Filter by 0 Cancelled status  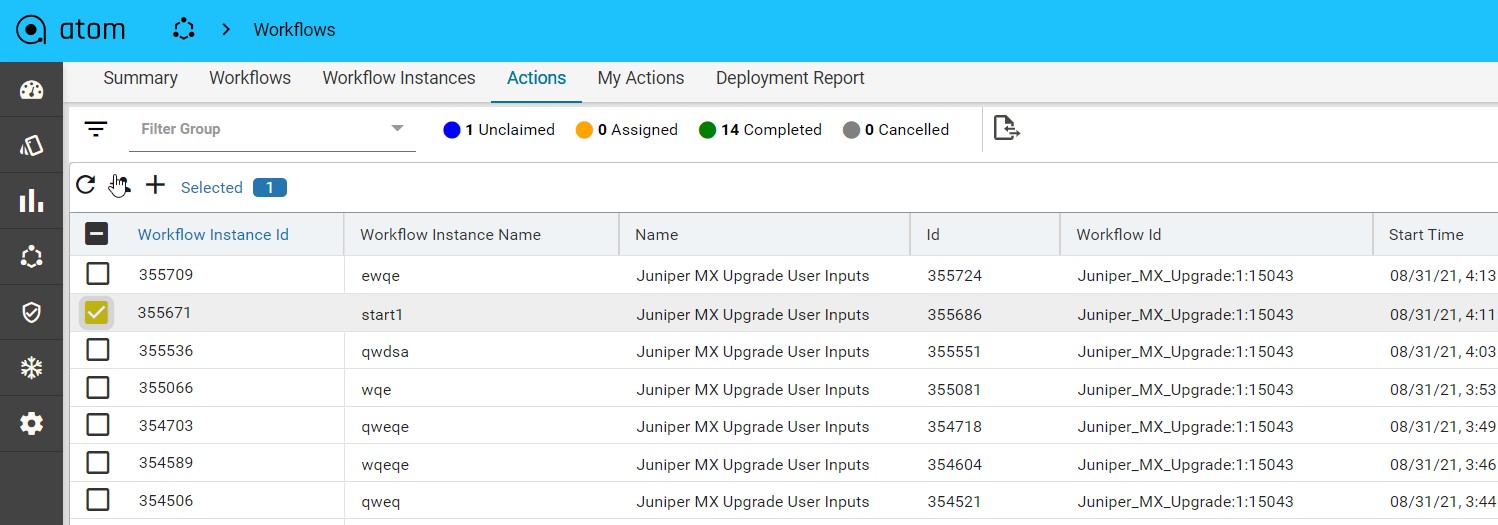(896, 130)
